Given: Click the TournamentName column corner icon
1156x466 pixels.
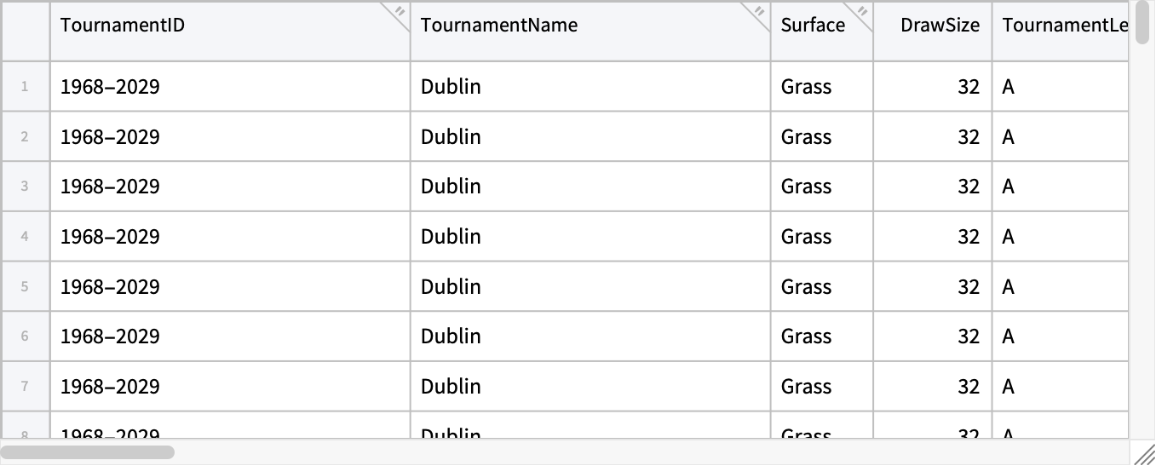Looking at the screenshot, I should tap(759, 12).
